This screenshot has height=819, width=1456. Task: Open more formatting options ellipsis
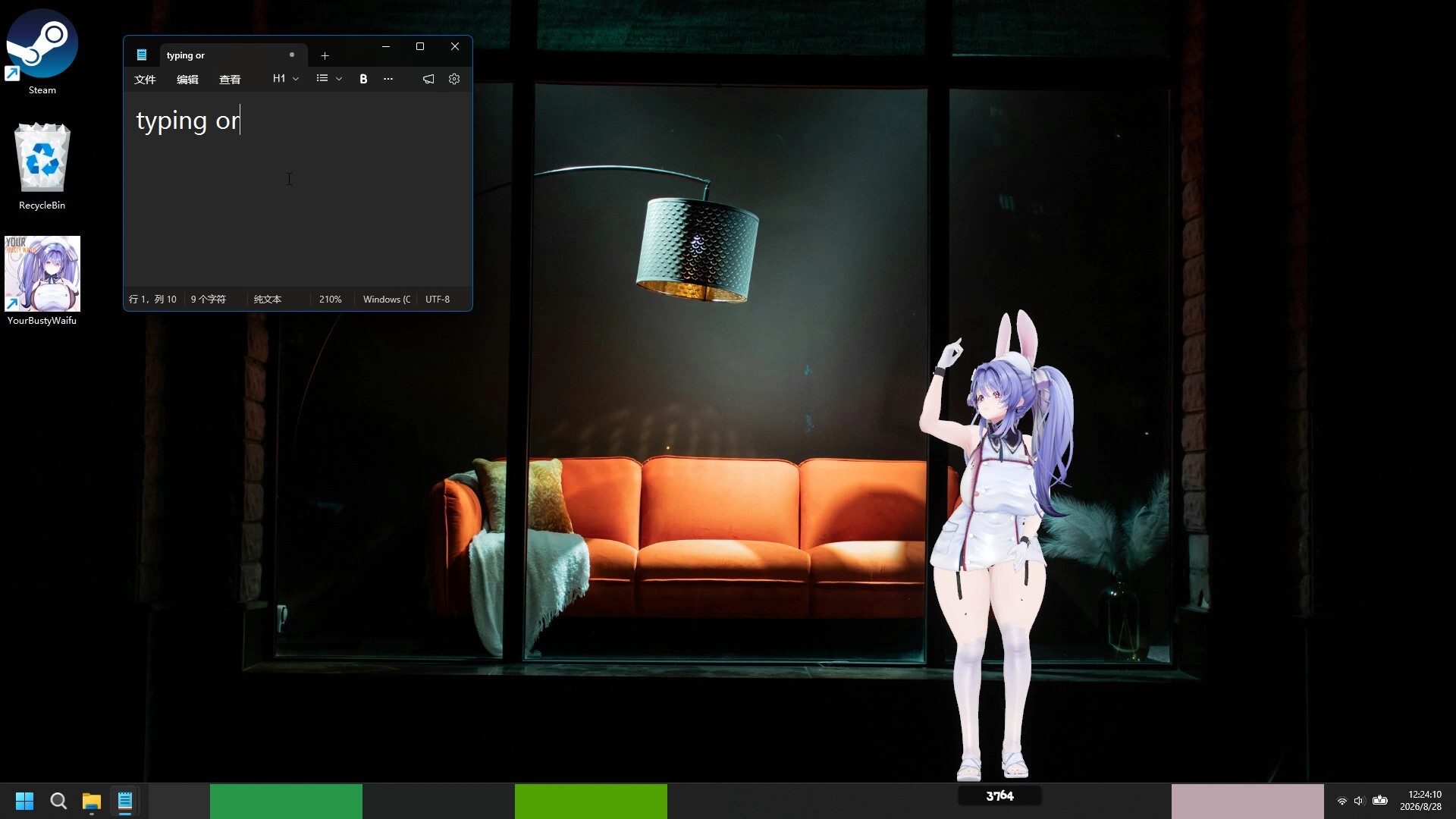coord(388,79)
